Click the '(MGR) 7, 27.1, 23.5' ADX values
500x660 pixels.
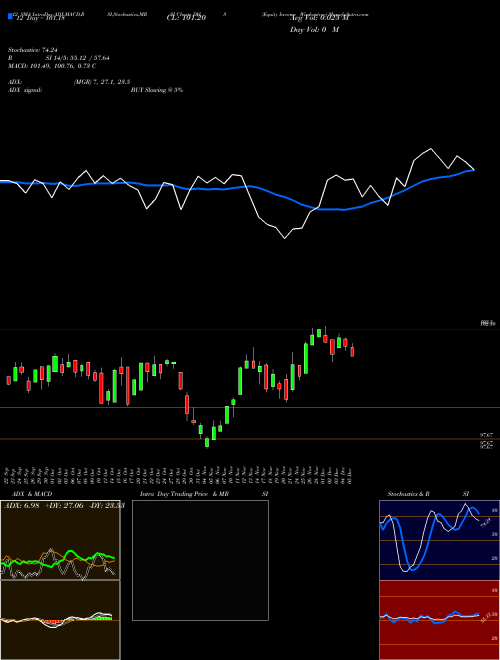click(102, 82)
